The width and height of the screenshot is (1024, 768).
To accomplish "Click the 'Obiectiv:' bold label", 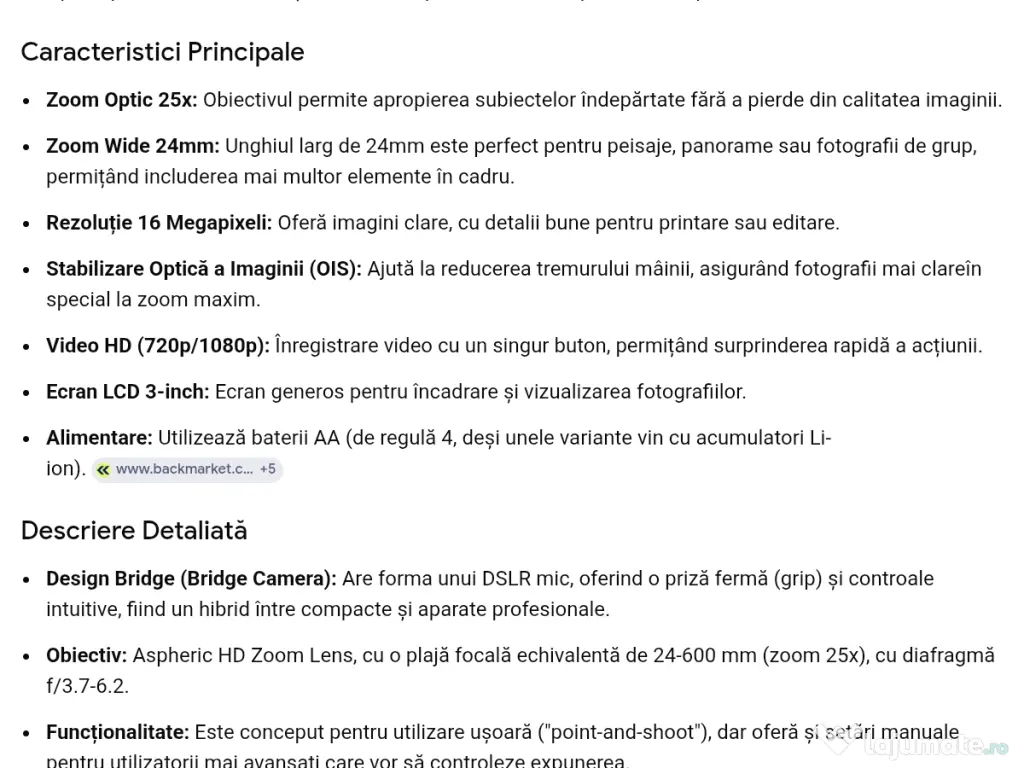I will (86, 656).
